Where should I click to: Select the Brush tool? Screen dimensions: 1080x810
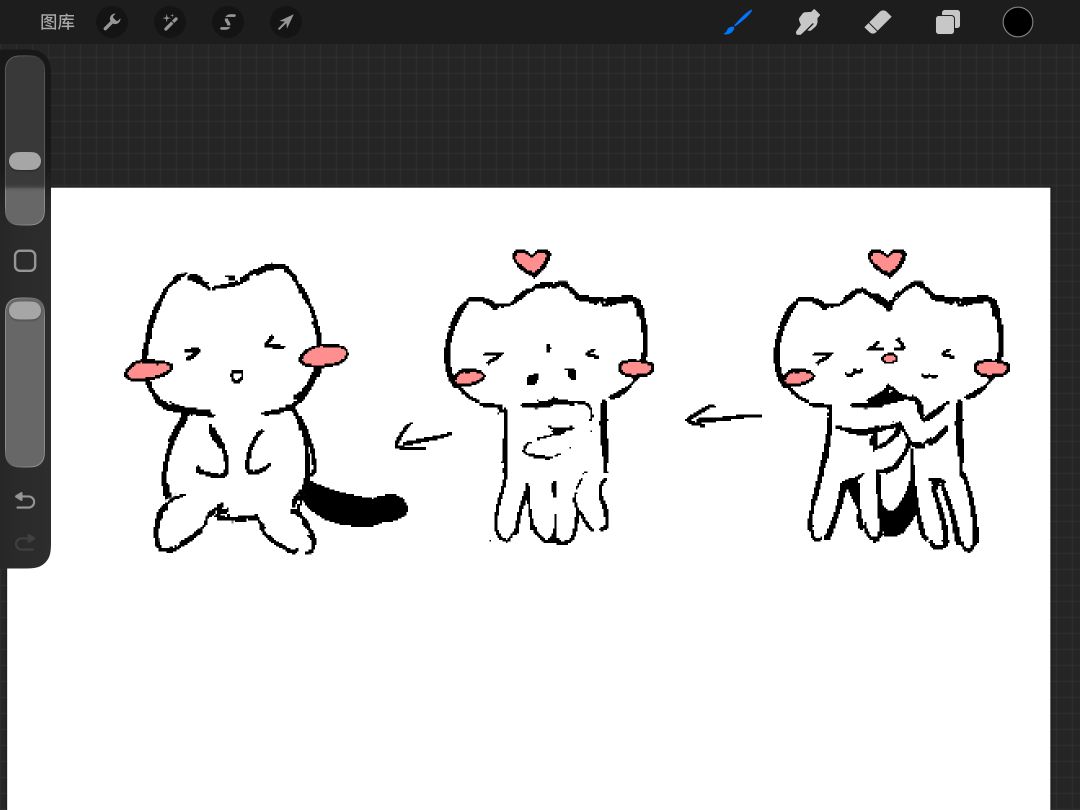click(x=738, y=23)
